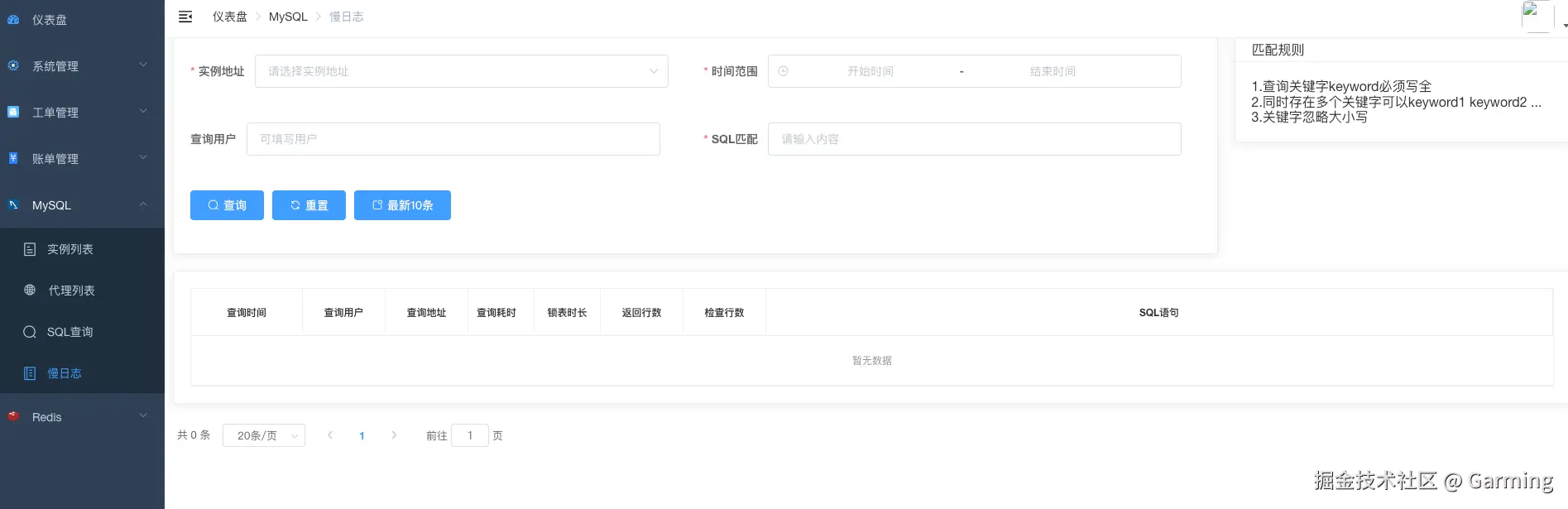Select the 慢日志 log icon
Viewport: 1568px width, 509px height.
[30, 373]
